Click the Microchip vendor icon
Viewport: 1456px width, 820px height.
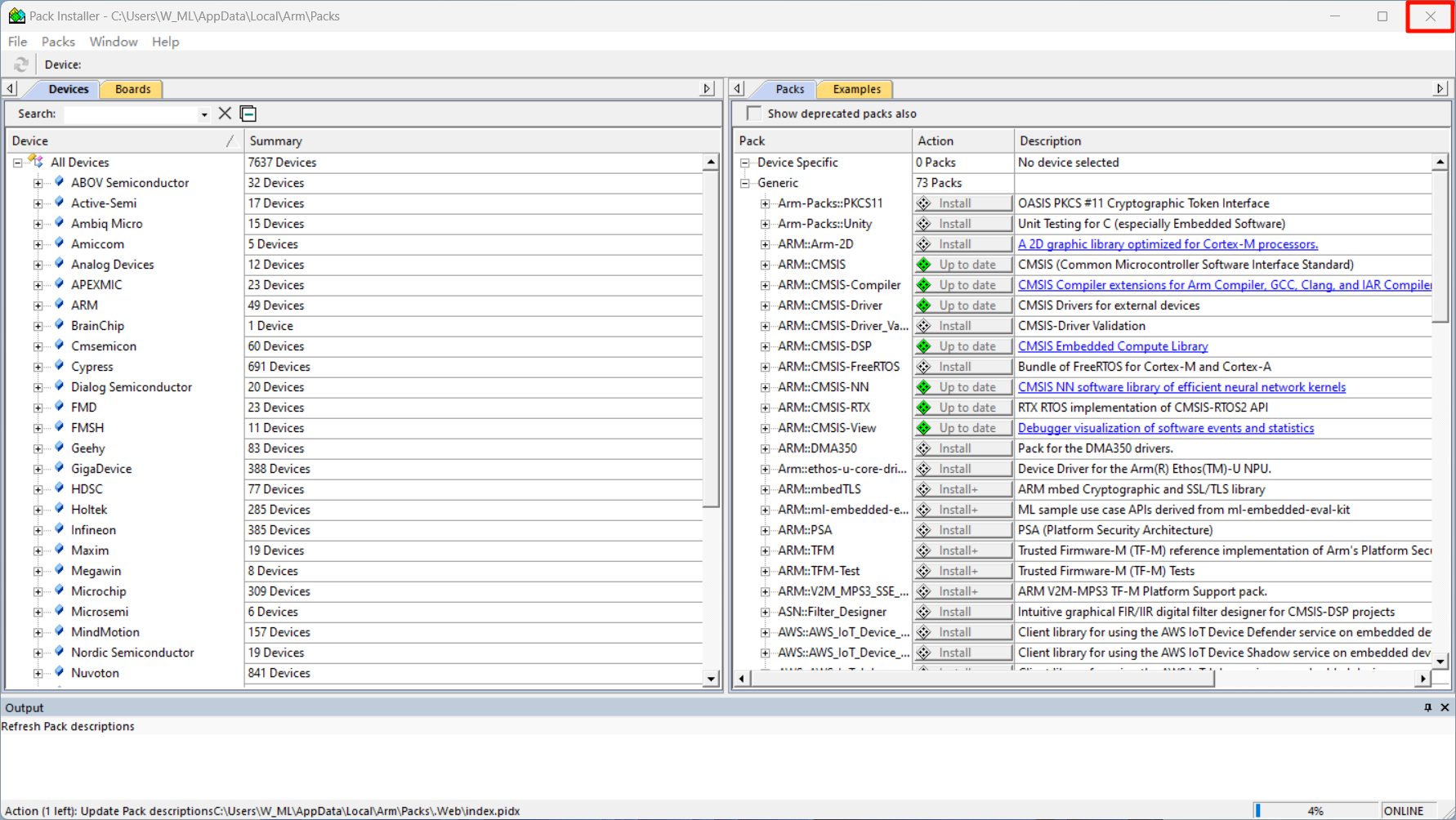tap(59, 590)
